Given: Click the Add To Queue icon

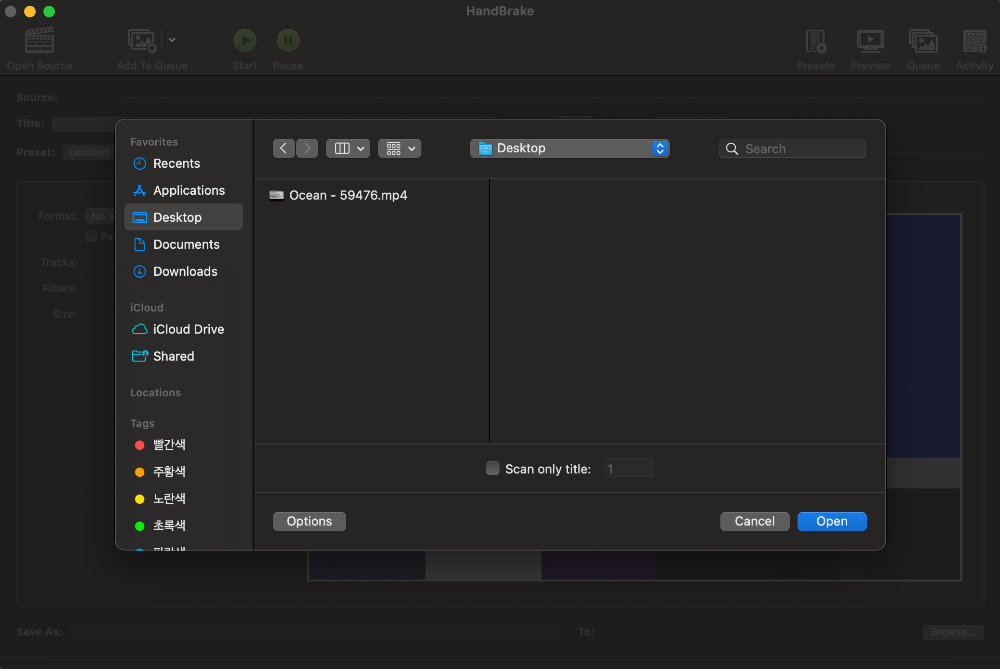Looking at the screenshot, I should (x=142, y=41).
